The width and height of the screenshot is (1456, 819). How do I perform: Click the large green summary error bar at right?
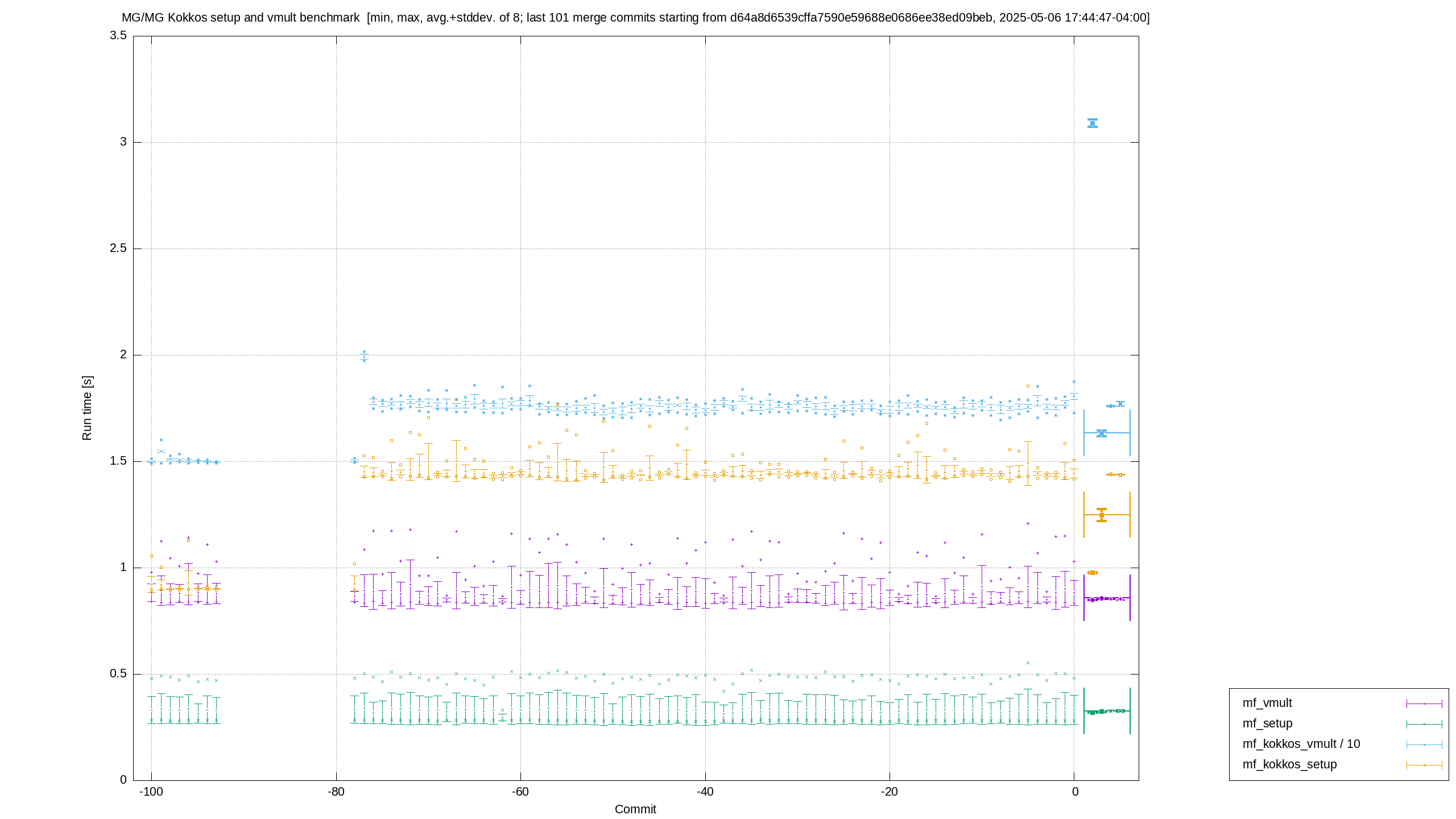pyautogui.click(x=1107, y=711)
